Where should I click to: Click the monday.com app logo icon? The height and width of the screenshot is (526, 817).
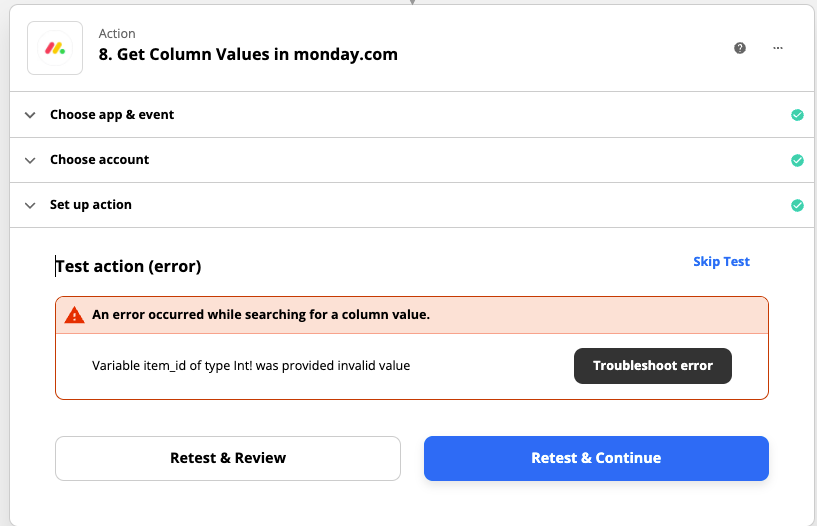[x=55, y=48]
